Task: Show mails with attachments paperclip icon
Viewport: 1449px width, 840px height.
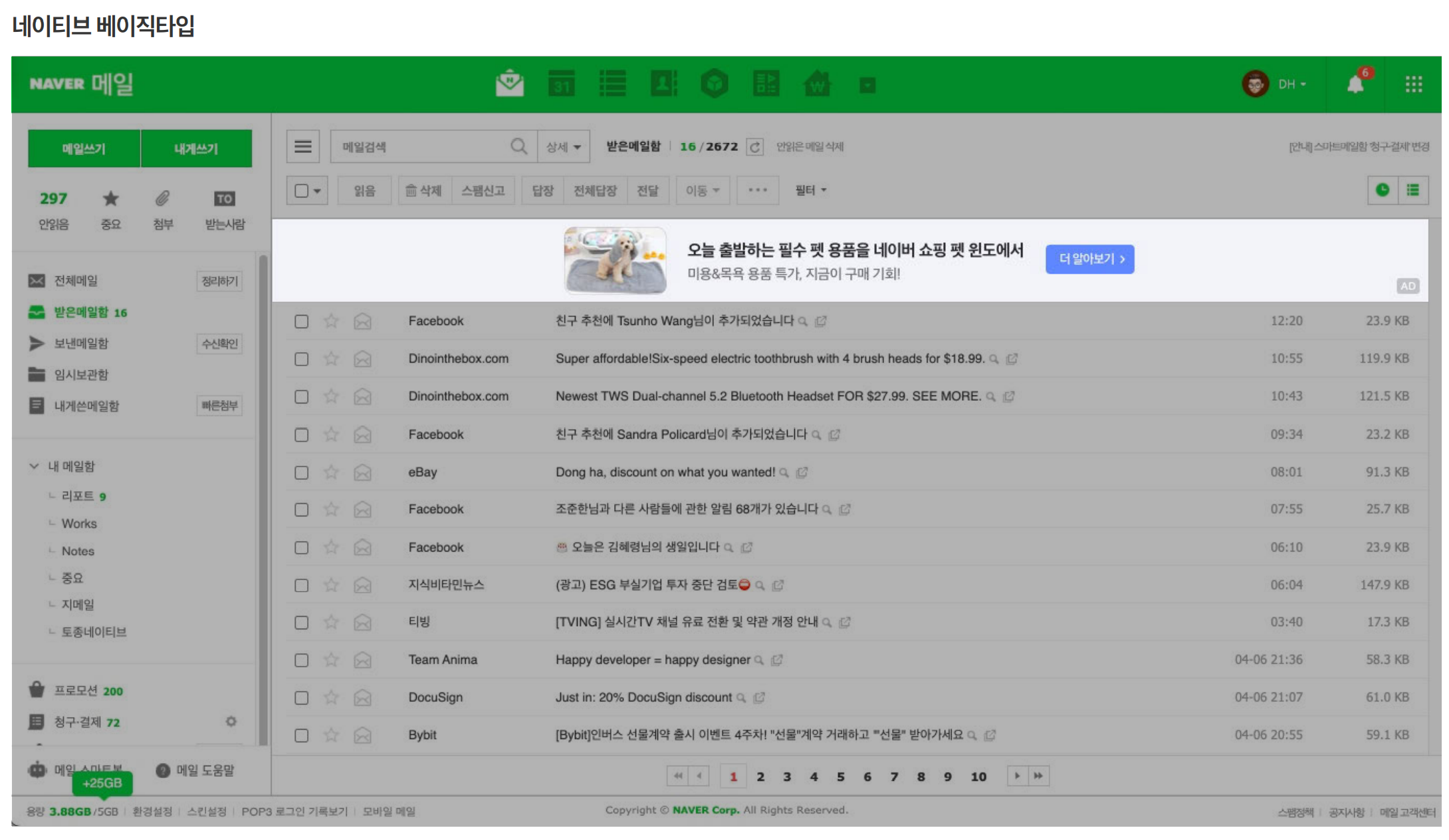Action: click(163, 198)
